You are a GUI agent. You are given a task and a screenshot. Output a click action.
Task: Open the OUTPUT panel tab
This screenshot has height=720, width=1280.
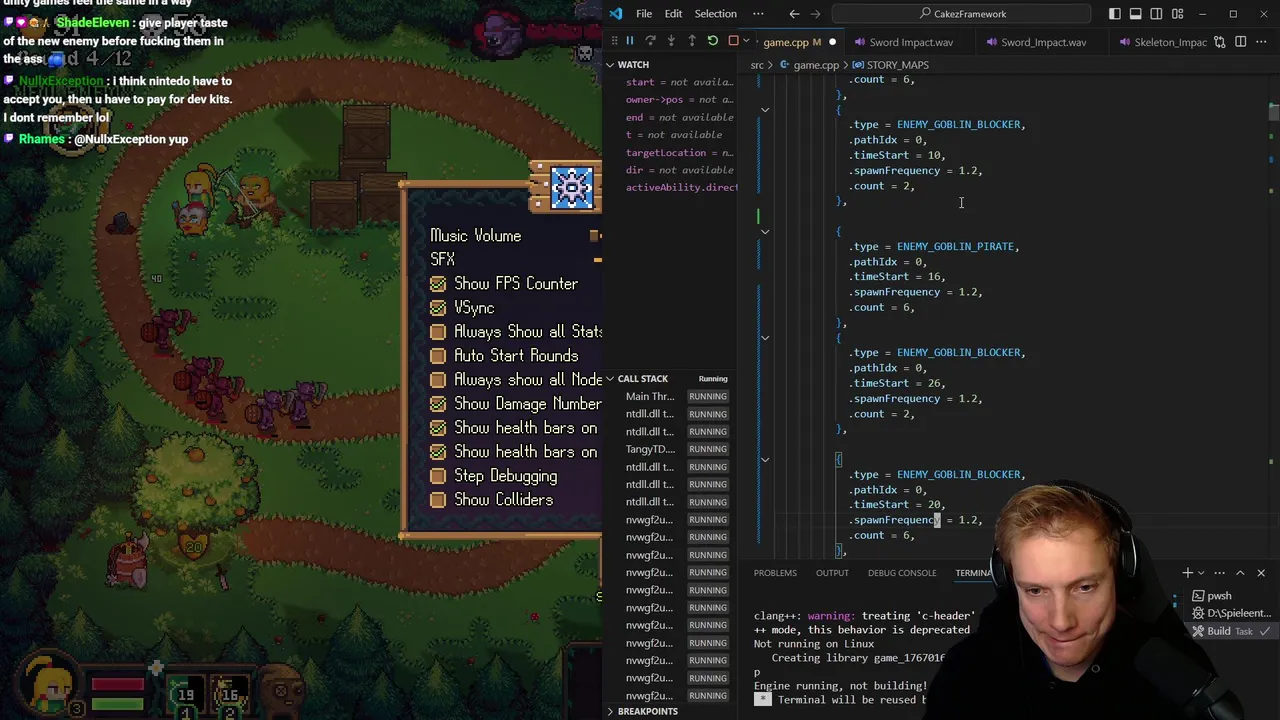pyautogui.click(x=832, y=573)
